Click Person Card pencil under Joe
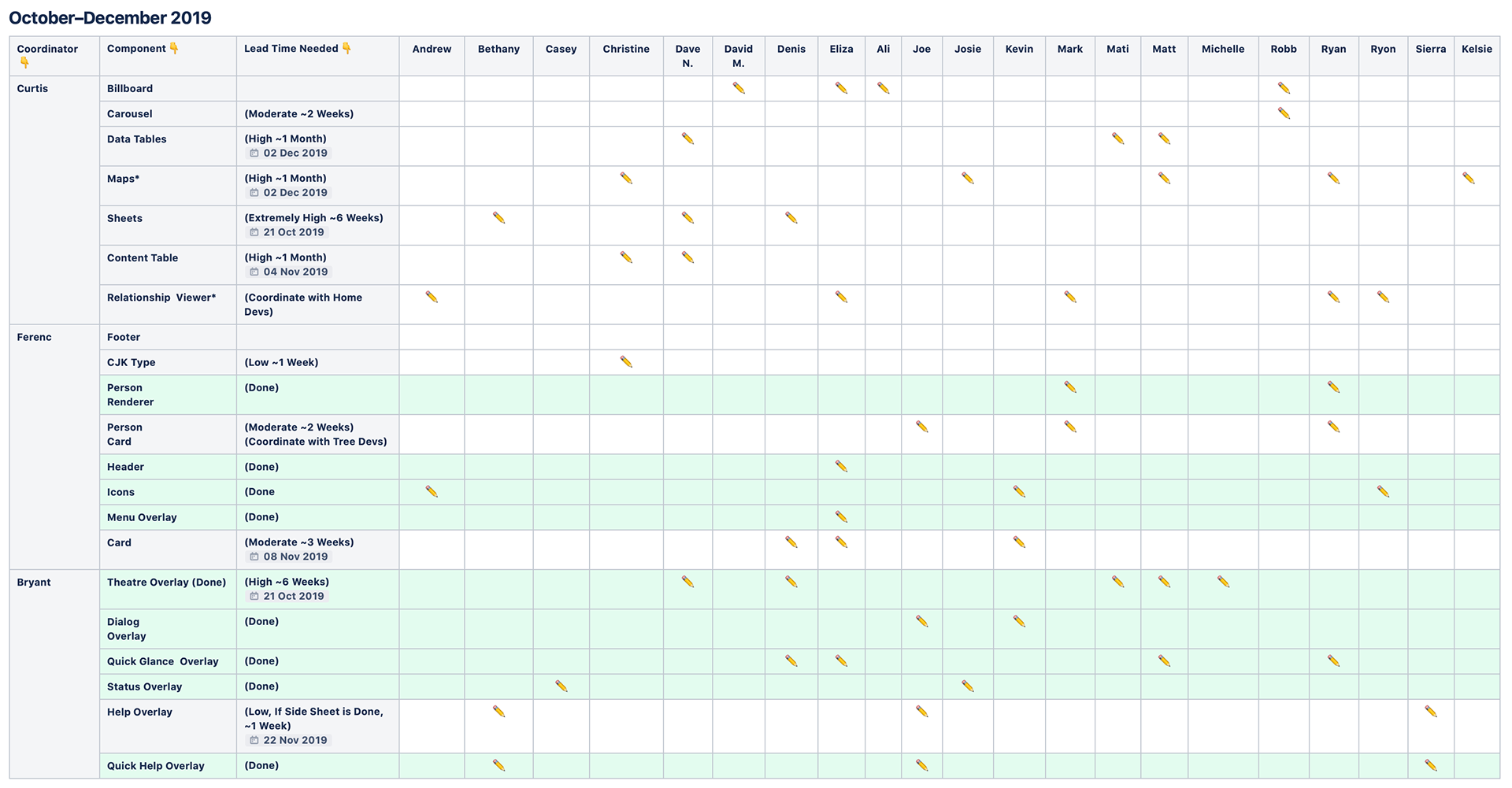The image size is (1512, 788). [921, 427]
